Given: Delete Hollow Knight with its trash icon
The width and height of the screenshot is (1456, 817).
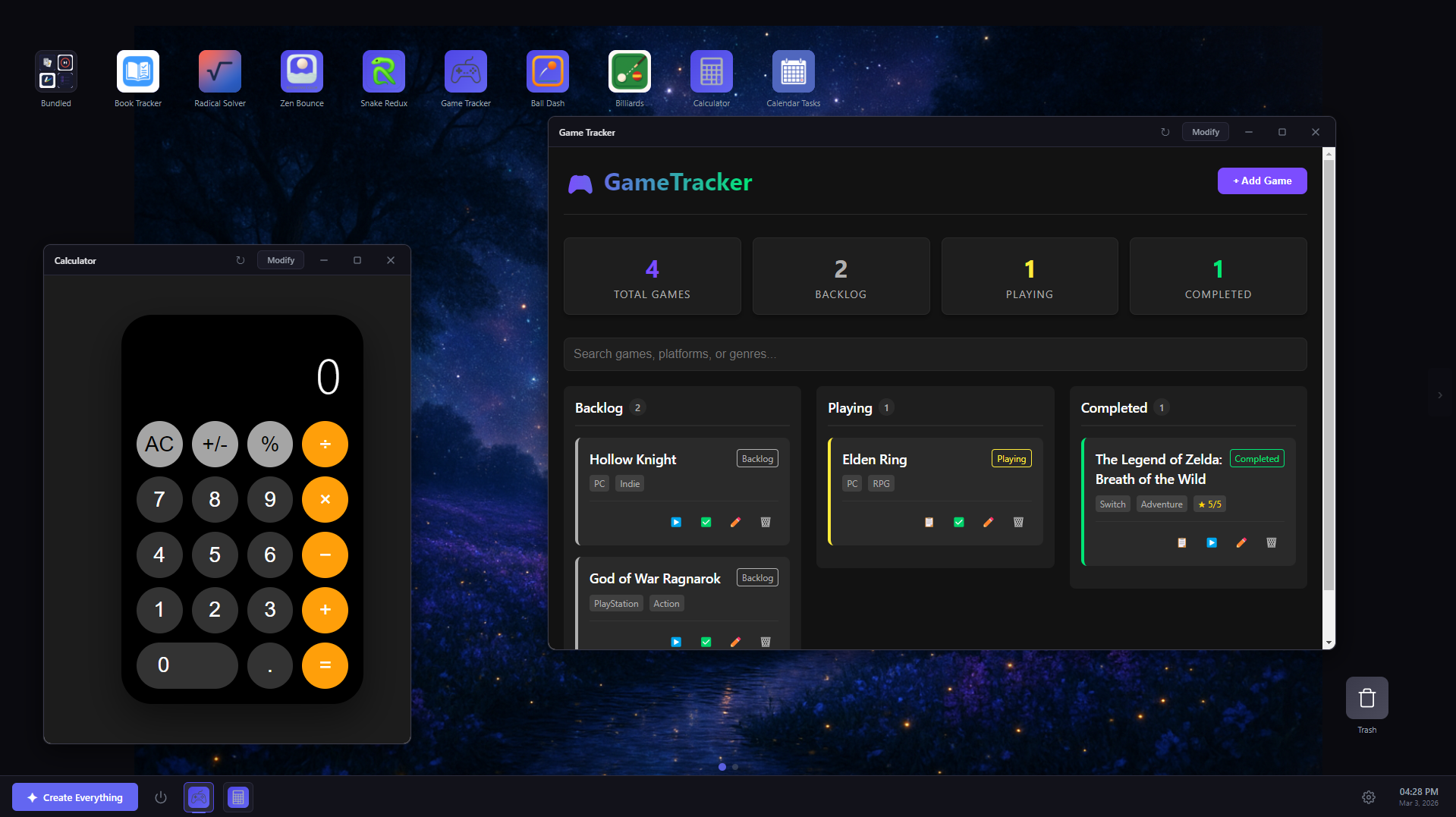Looking at the screenshot, I should [x=766, y=522].
